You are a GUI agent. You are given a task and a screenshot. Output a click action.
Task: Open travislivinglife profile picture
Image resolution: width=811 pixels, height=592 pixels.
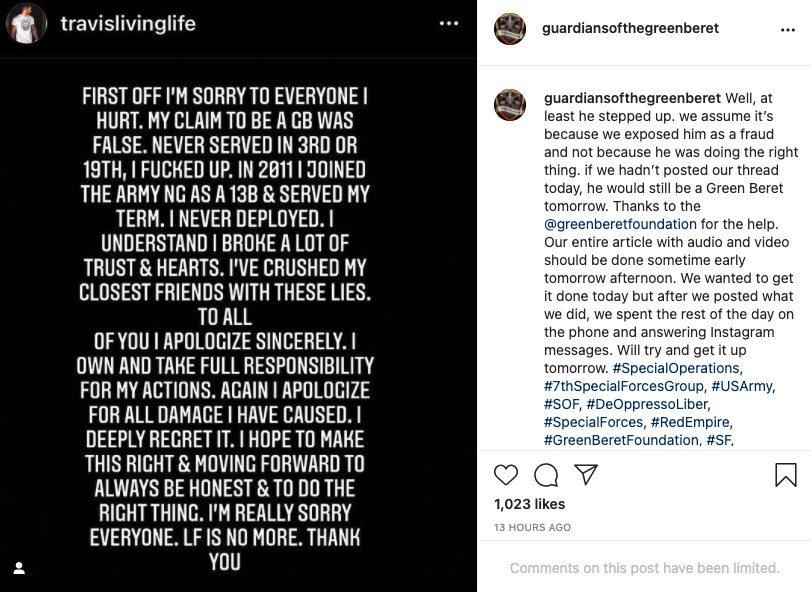[26, 23]
